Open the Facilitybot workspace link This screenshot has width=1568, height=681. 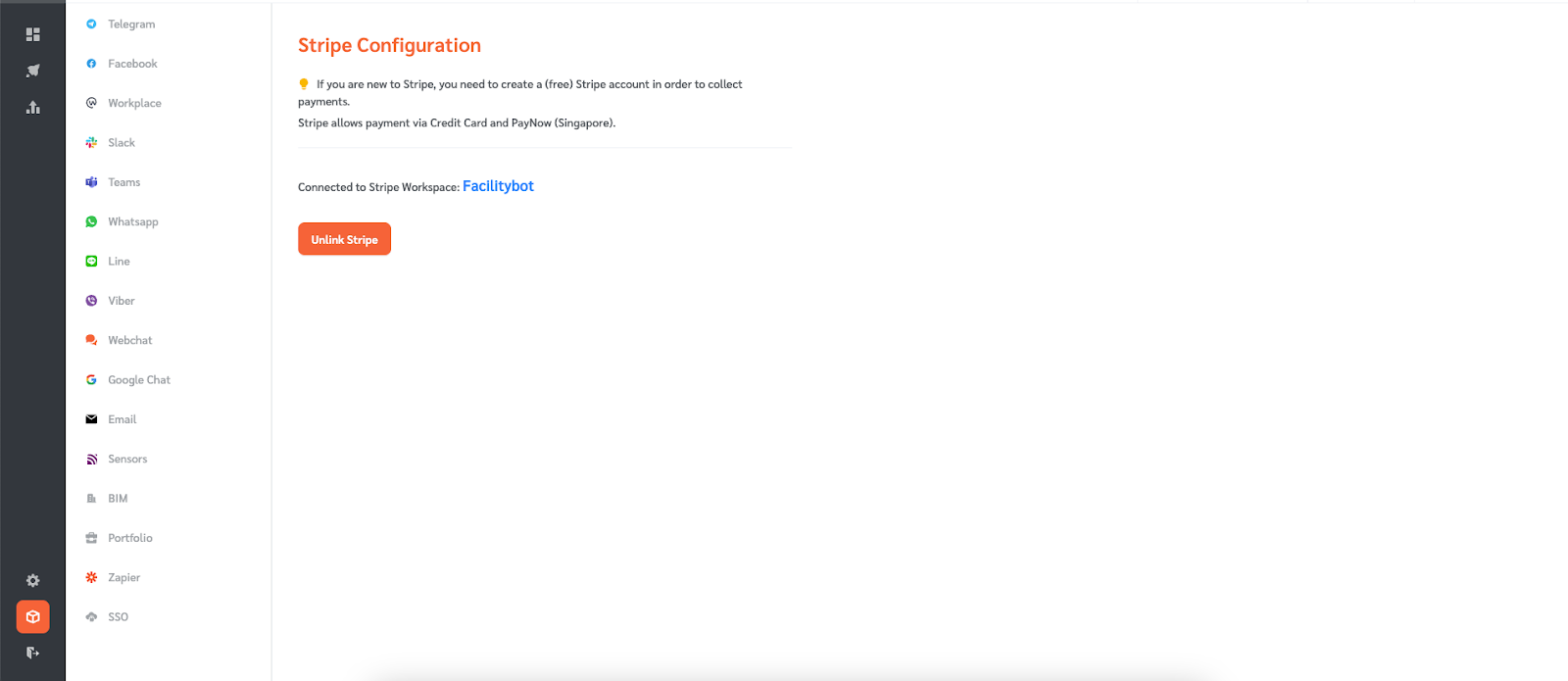[498, 186]
